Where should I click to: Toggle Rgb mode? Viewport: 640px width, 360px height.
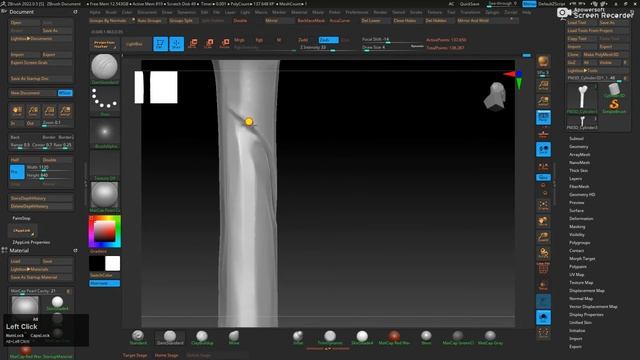(x=259, y=40)
